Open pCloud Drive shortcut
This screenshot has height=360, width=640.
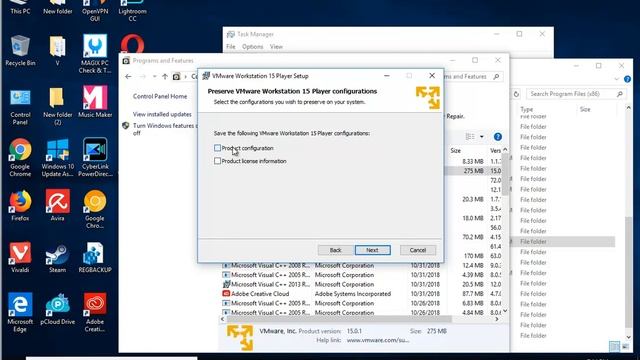tap(58, 309)
